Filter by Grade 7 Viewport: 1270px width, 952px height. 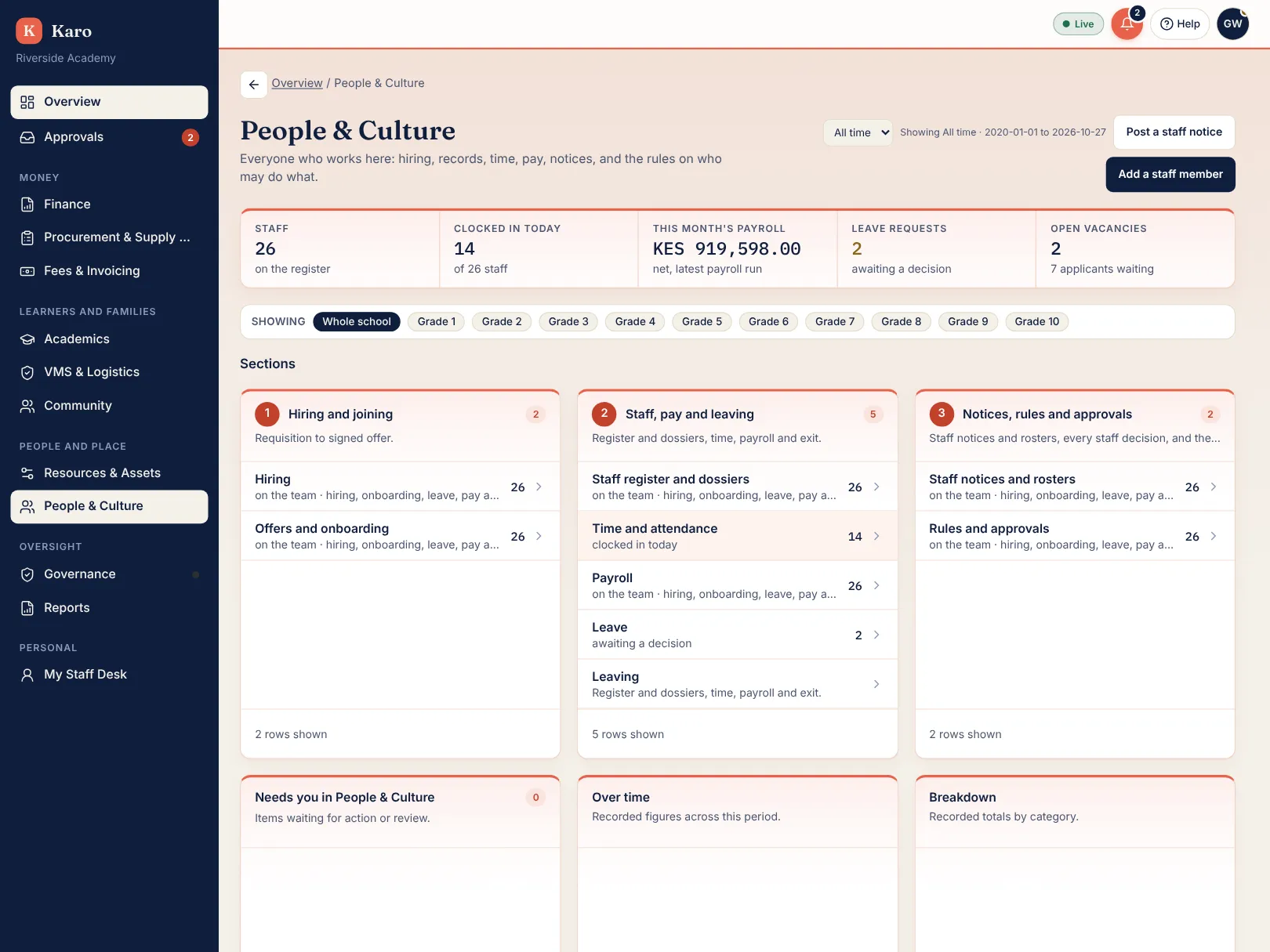pyautogui.click(x=835, y=321)
